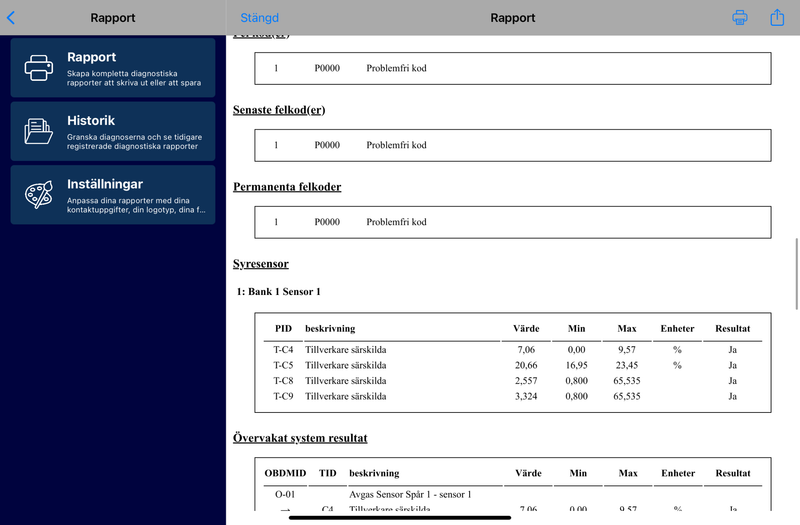Click the value 20,66 in T-C5 row

526,365
